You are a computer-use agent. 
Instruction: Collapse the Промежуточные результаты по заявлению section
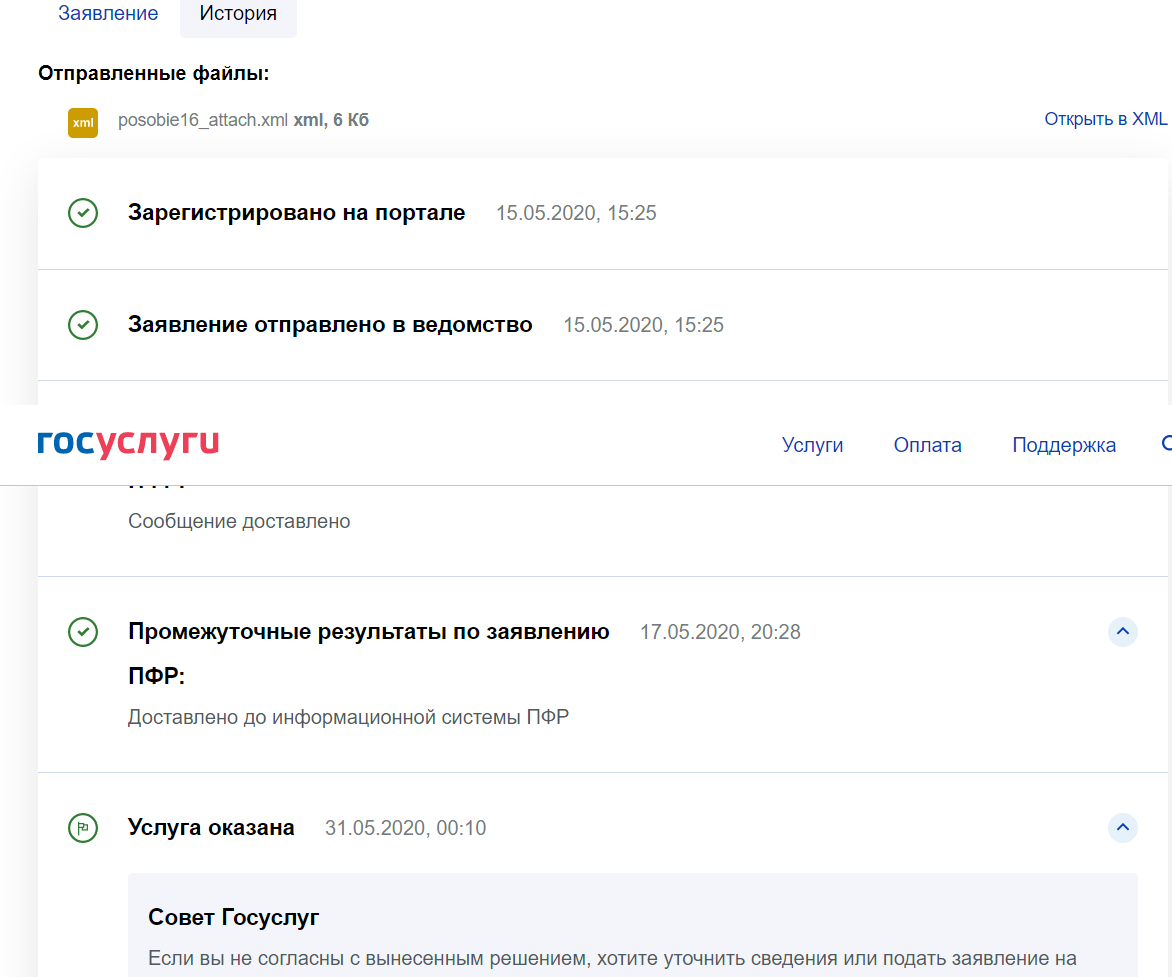tap(1122, 631)
